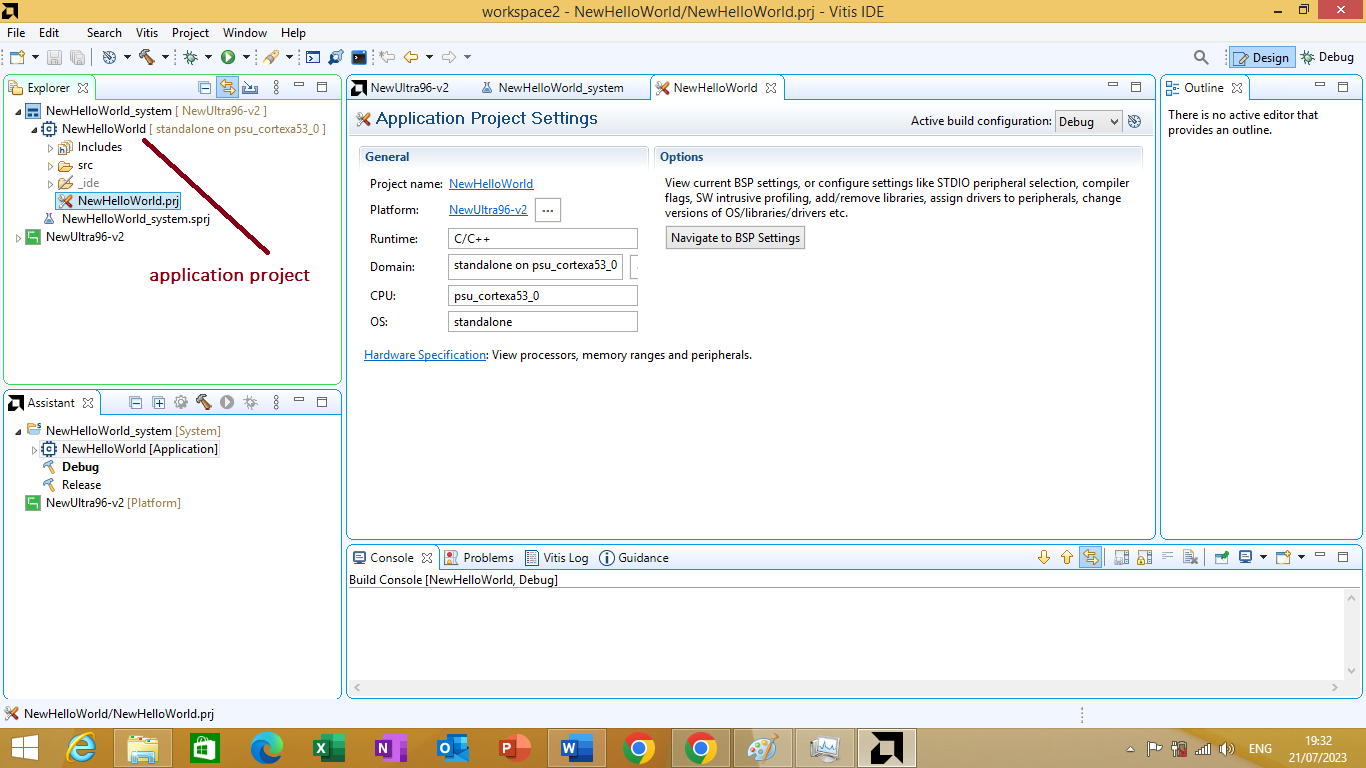This screenshot has width=1366, height=768.
Task: Click the build configurations manage icon in toolbar
Action: (109, 57)
